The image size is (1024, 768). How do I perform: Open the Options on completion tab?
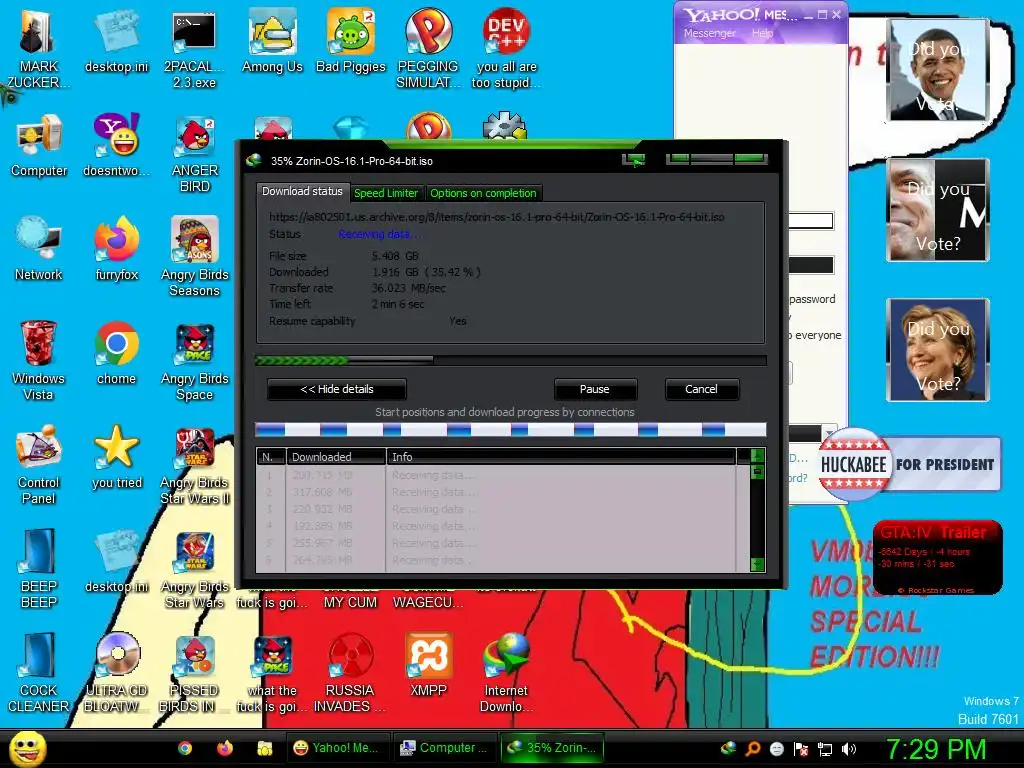pyautogui.click(x=483, y=193)
